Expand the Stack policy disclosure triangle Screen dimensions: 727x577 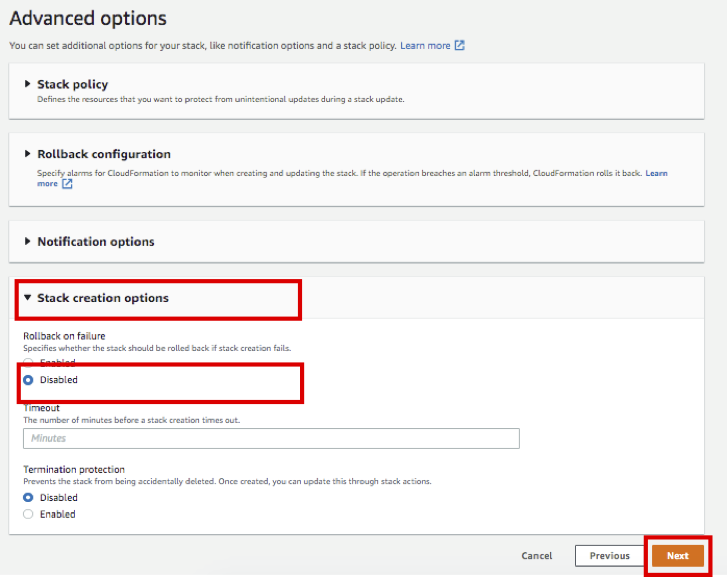point(28,84)
